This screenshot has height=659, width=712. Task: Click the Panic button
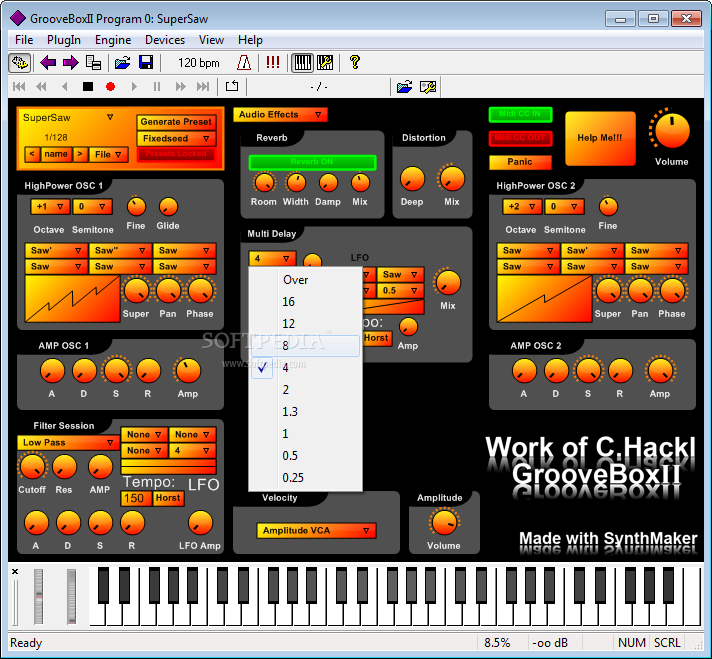pyautogui.click(x=520, y=162)
